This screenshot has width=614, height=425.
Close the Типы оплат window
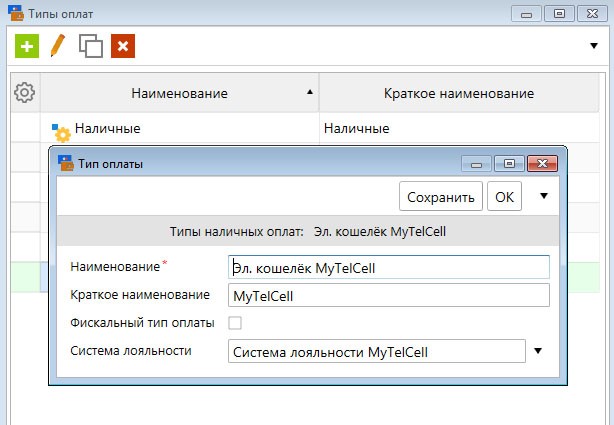click(592, 14)
